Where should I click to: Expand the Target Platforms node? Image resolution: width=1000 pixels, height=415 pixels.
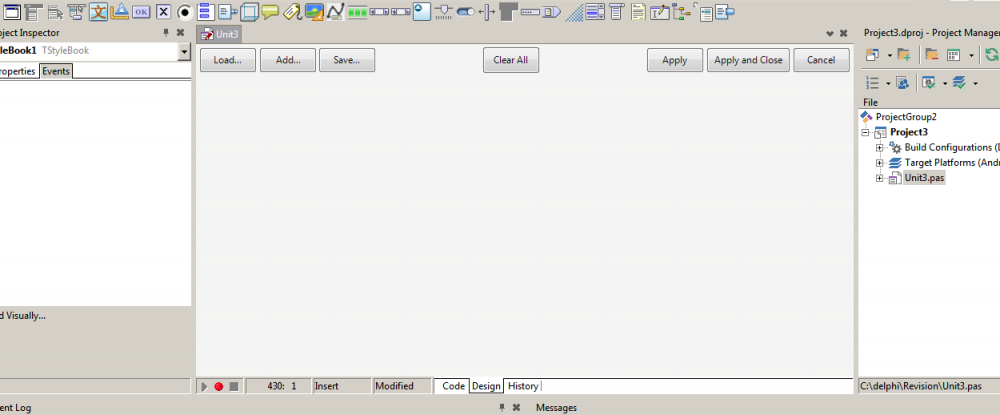click(x=879, y=163)
